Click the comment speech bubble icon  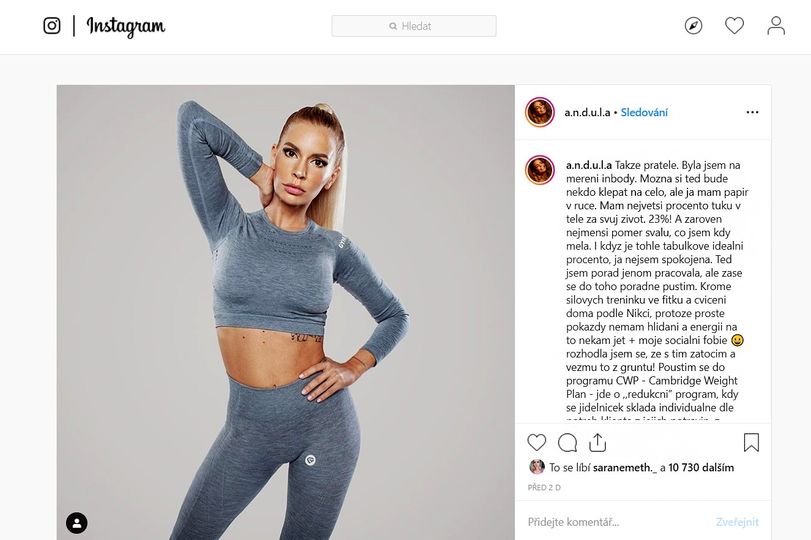point(567,442)
